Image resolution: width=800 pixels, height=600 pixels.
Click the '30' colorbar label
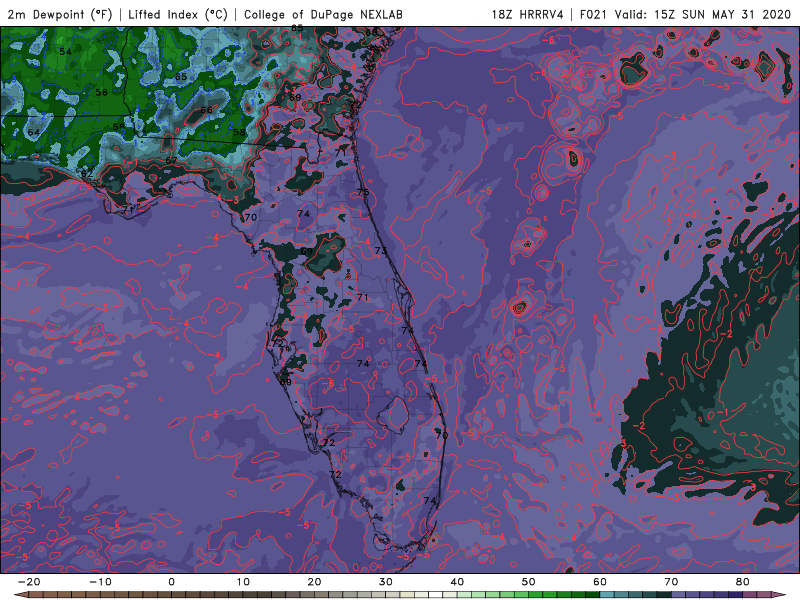tap(386, 582)
